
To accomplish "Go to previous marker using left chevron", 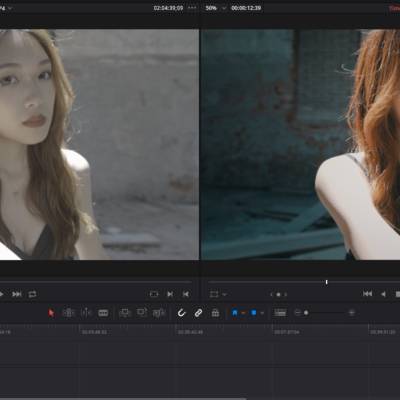I will coord(271,294).
